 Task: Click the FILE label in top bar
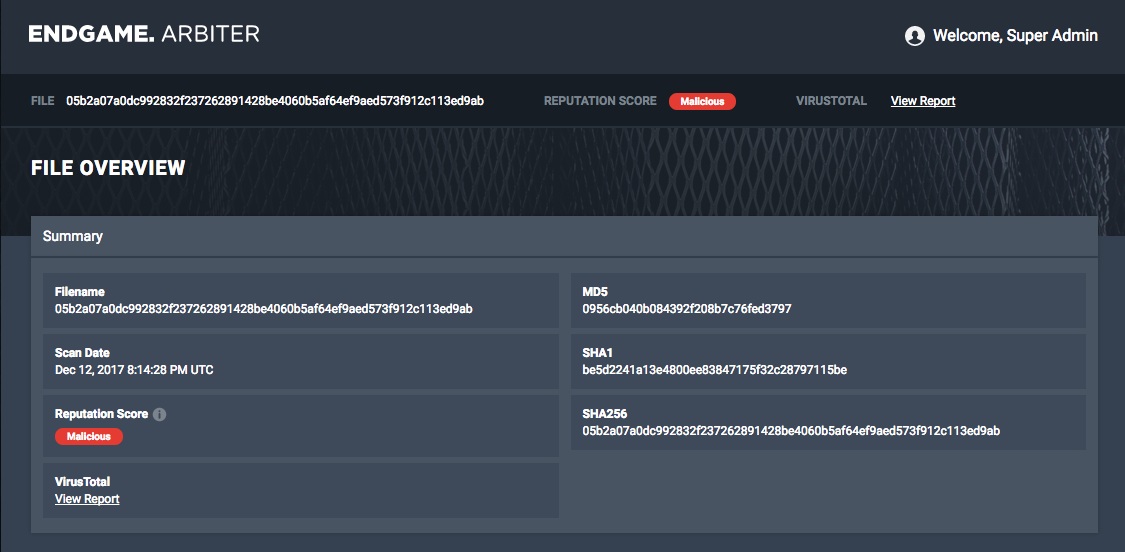pyautogui.click(x=42, y=101)
